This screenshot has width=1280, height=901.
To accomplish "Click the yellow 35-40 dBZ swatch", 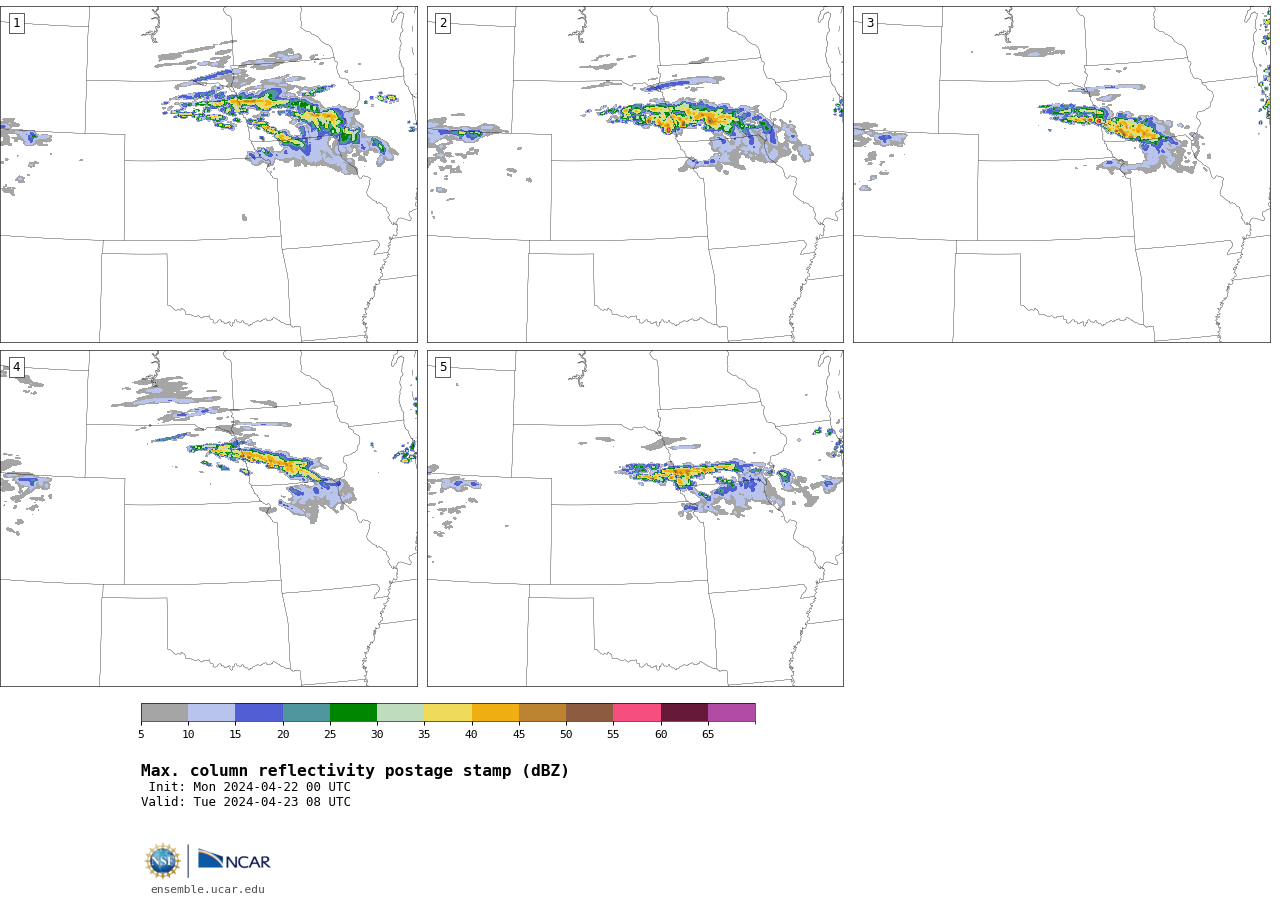I will (x=448, y=712).
